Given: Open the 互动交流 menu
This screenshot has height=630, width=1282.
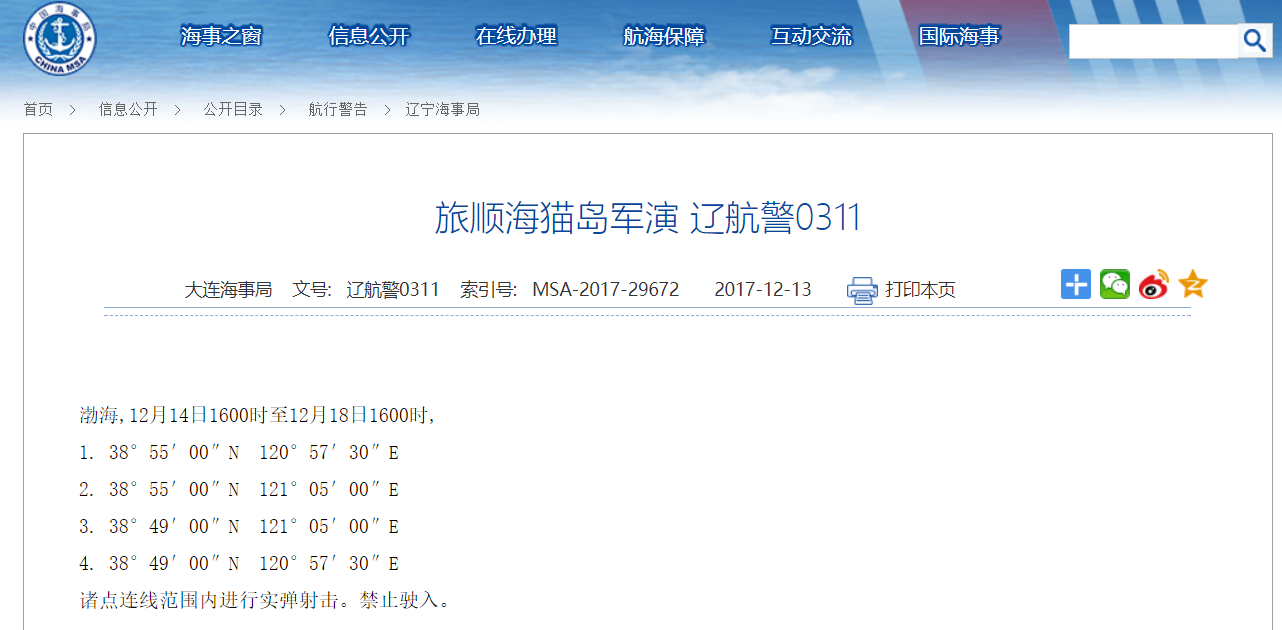Looking at the screenshot, I should (x=811, y=37).
